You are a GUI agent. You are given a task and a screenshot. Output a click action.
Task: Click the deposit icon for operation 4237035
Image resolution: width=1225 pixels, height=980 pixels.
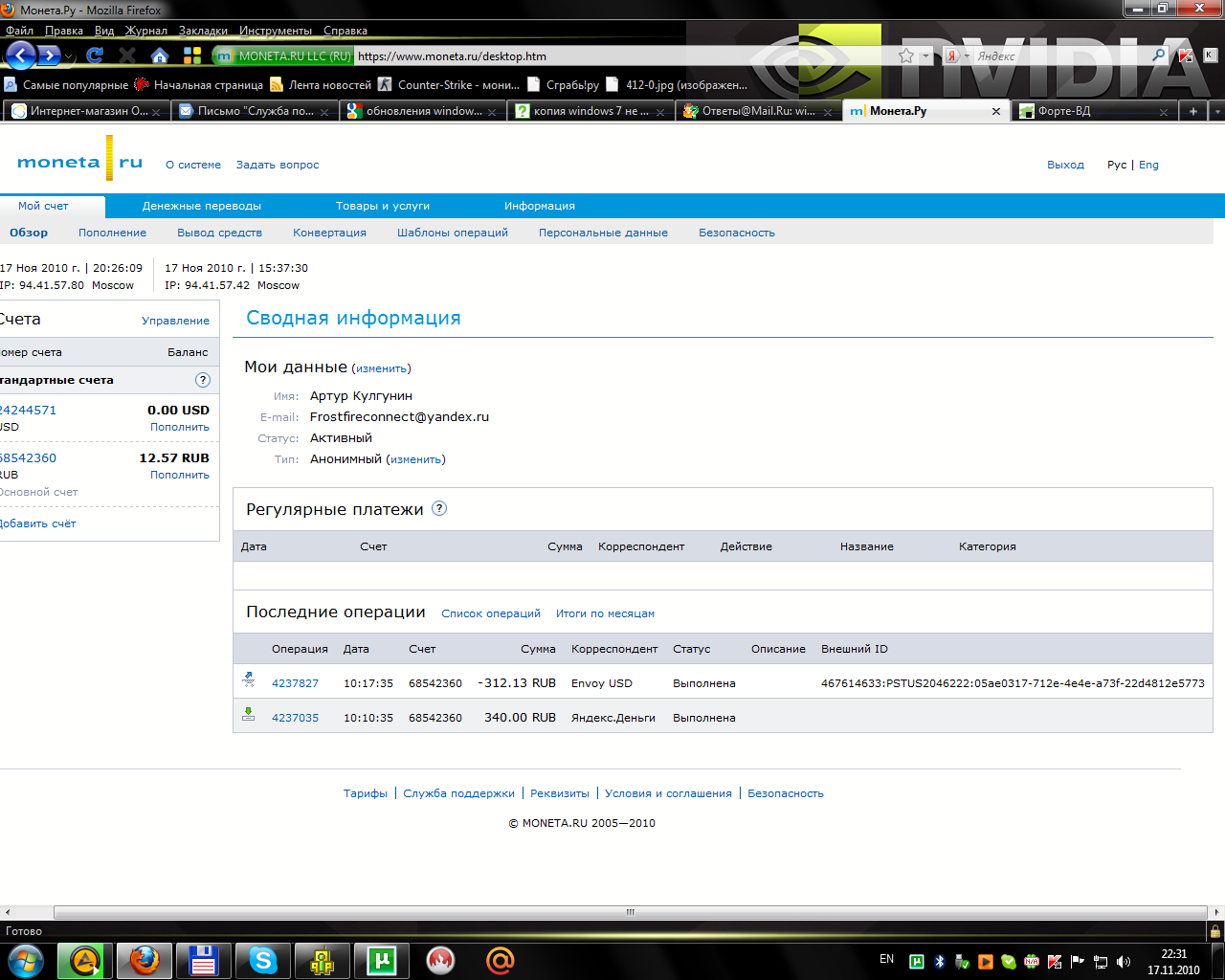pos(249,714)
